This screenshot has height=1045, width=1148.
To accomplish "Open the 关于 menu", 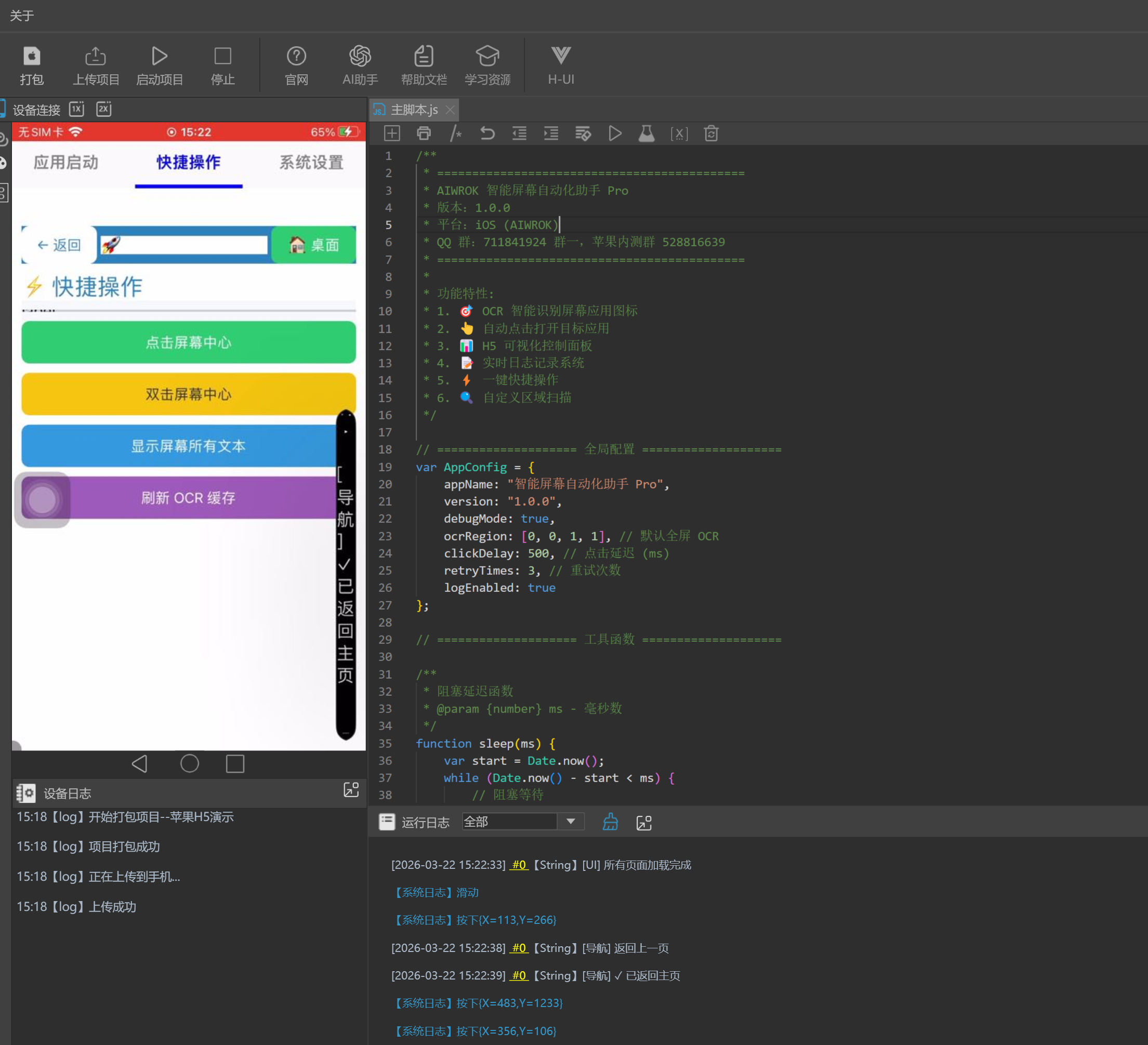I will (22, 16).
